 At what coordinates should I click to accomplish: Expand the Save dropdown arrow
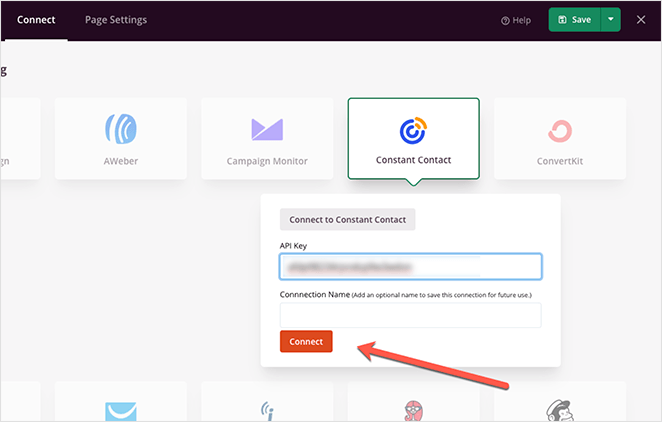(611, 20)
